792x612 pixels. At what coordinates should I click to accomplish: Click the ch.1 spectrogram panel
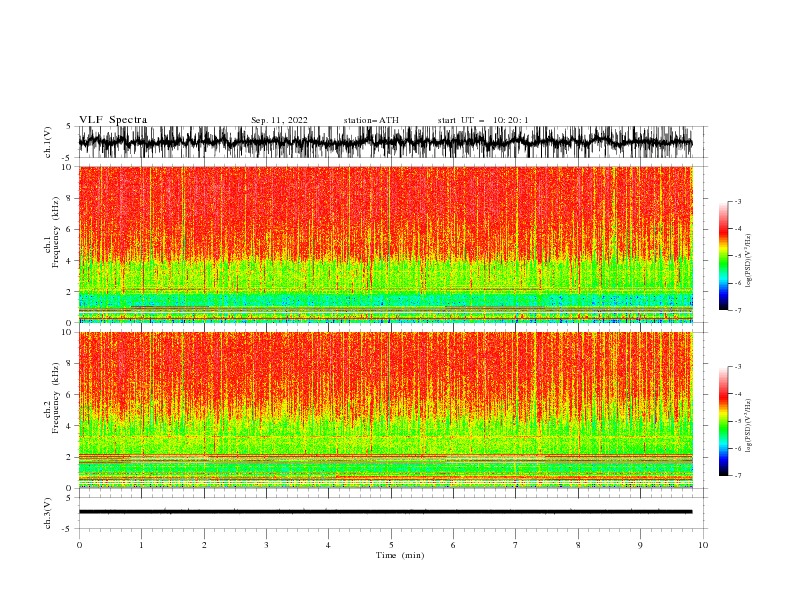point(385,244)
